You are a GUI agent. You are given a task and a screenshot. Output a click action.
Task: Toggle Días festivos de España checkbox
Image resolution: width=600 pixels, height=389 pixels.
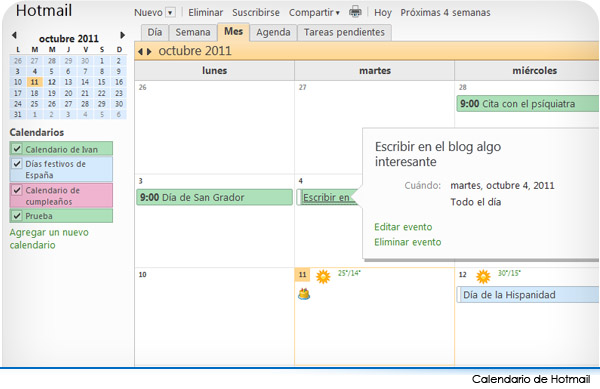(17, 164)
